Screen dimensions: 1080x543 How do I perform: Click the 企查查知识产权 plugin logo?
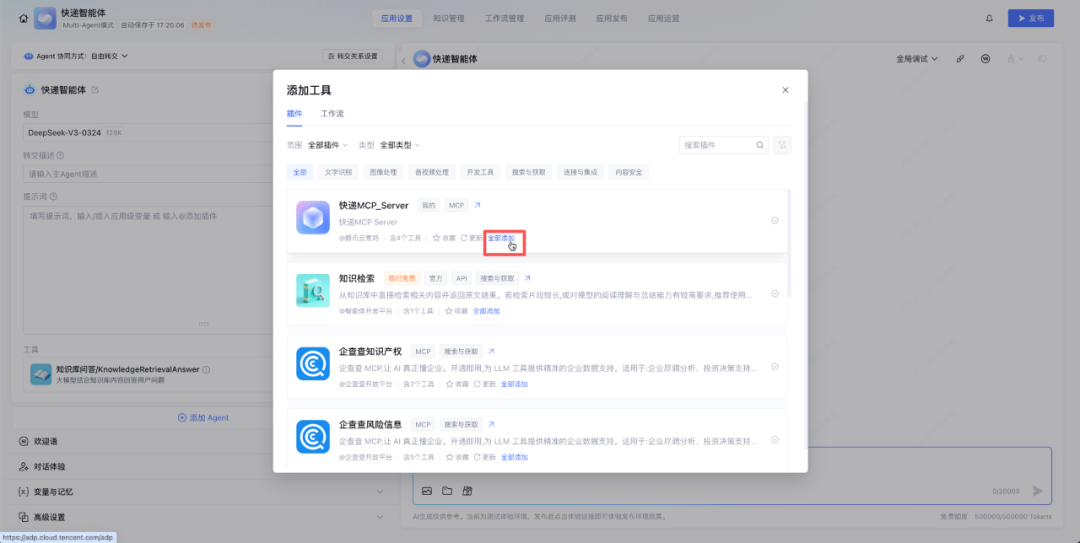pyautogui.click(x=313, y=364)
